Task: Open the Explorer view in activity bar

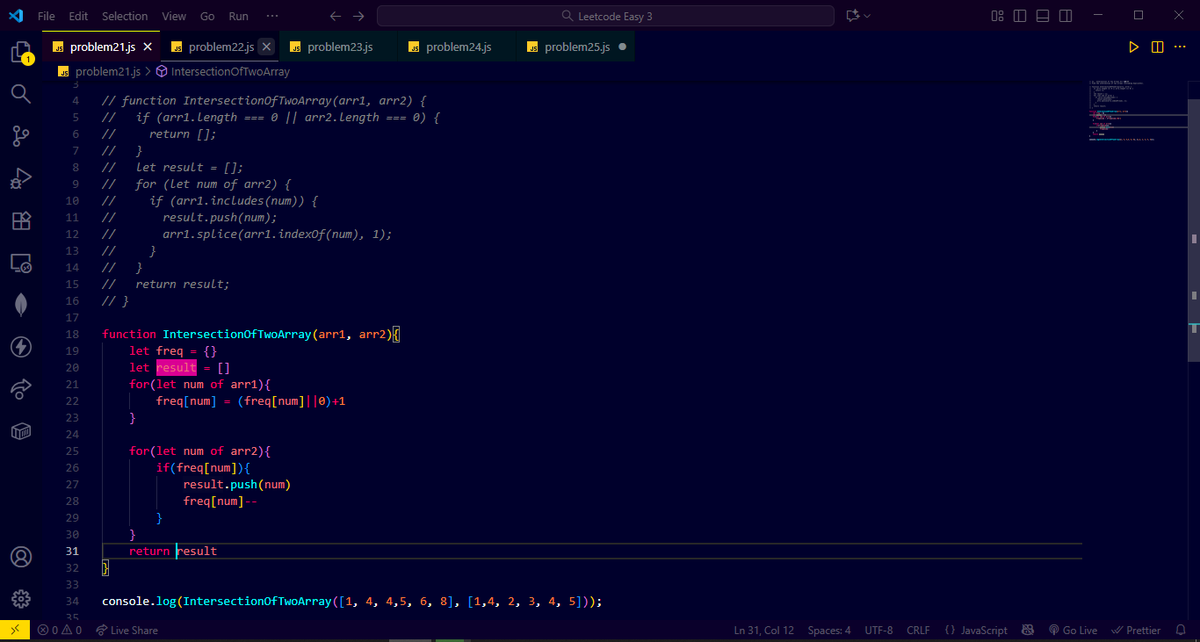Action: (21, 52)
